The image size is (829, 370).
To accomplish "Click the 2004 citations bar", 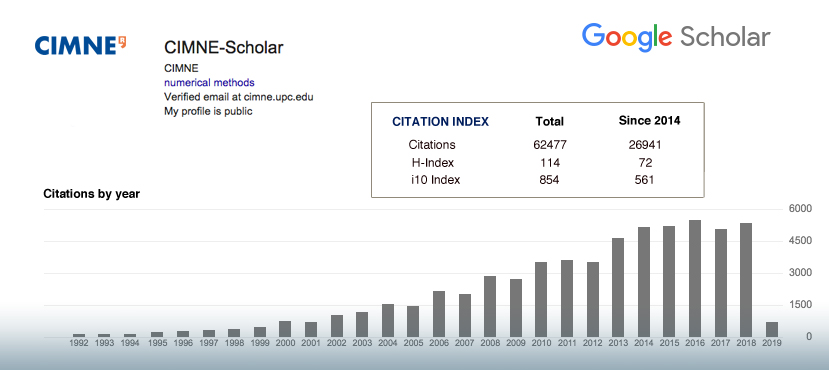I will pyautogui.click(x=388, y=321).
